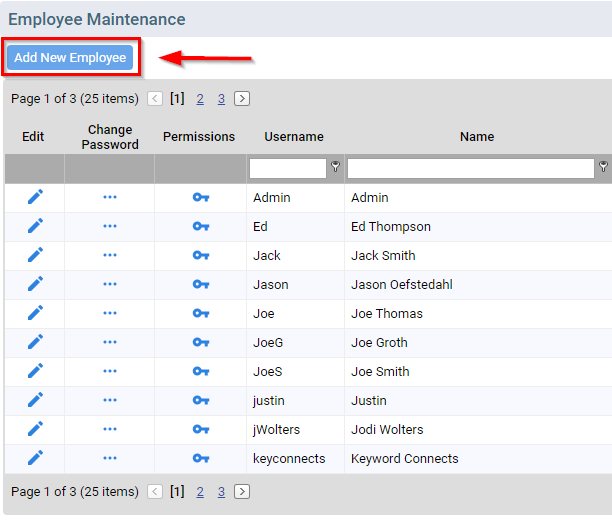
Task: Open permissions key for Jack Smith
Action: 201,255
